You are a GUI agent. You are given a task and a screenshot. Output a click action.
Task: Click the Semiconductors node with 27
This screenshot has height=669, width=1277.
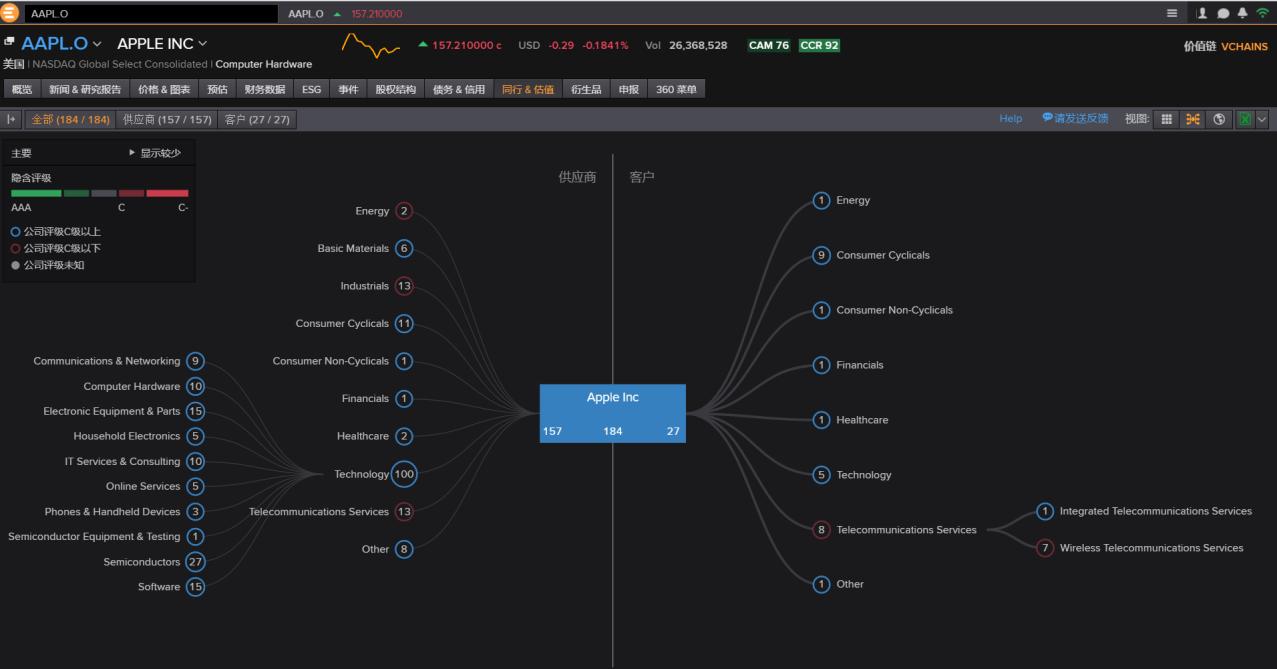coord(196,561)
